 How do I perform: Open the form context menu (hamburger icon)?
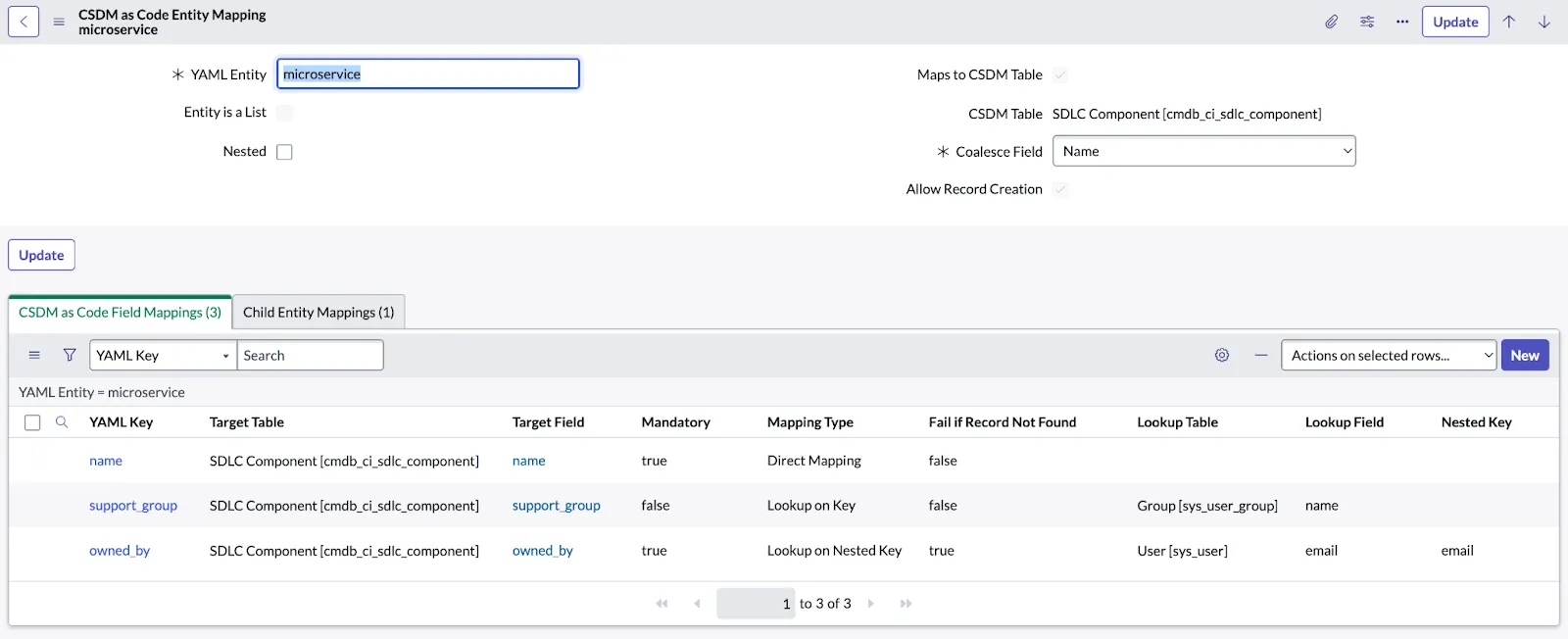[x=59, y=22]
